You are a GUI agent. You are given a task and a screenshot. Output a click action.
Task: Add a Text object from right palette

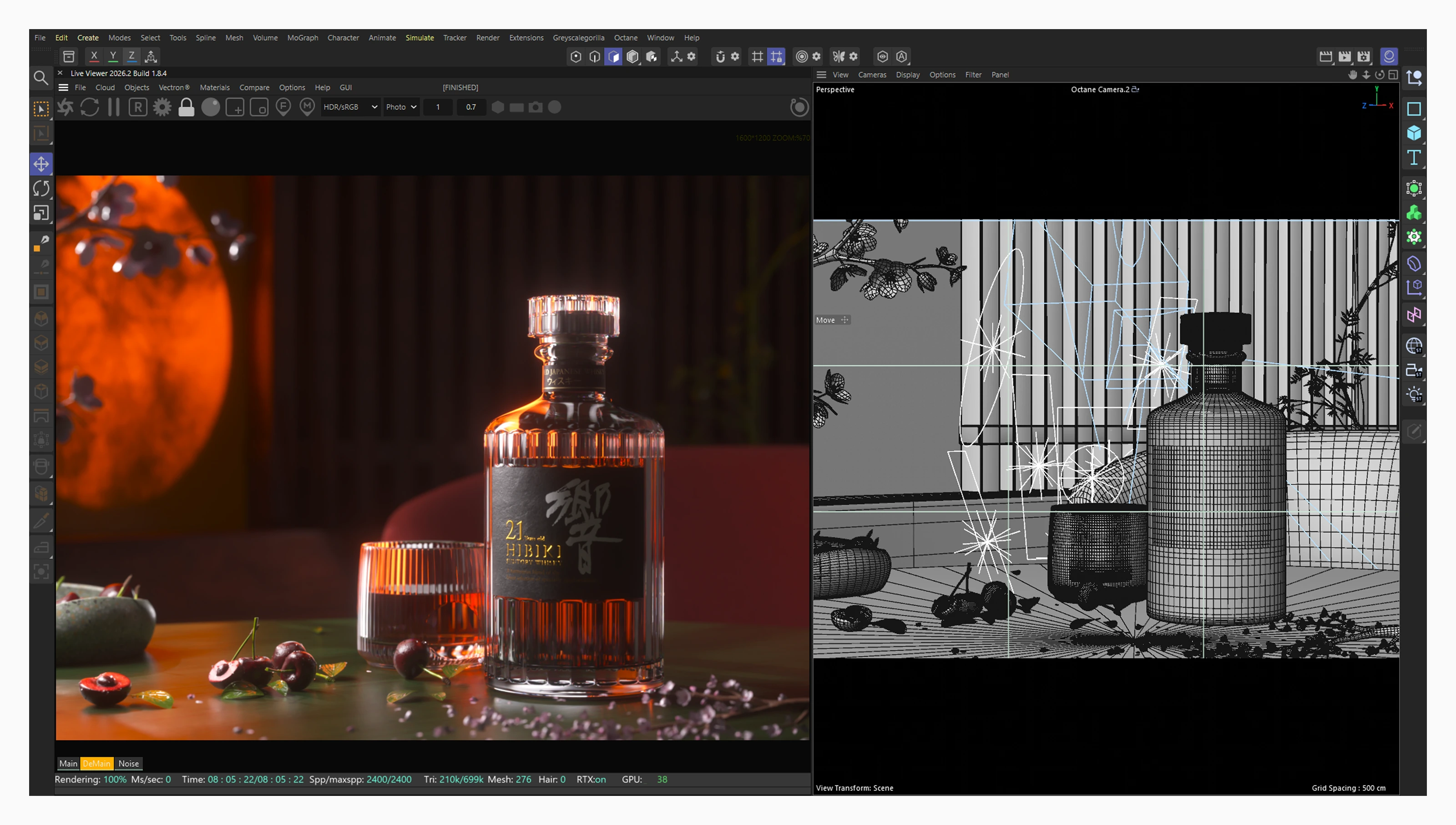[x=1414, y=157]
